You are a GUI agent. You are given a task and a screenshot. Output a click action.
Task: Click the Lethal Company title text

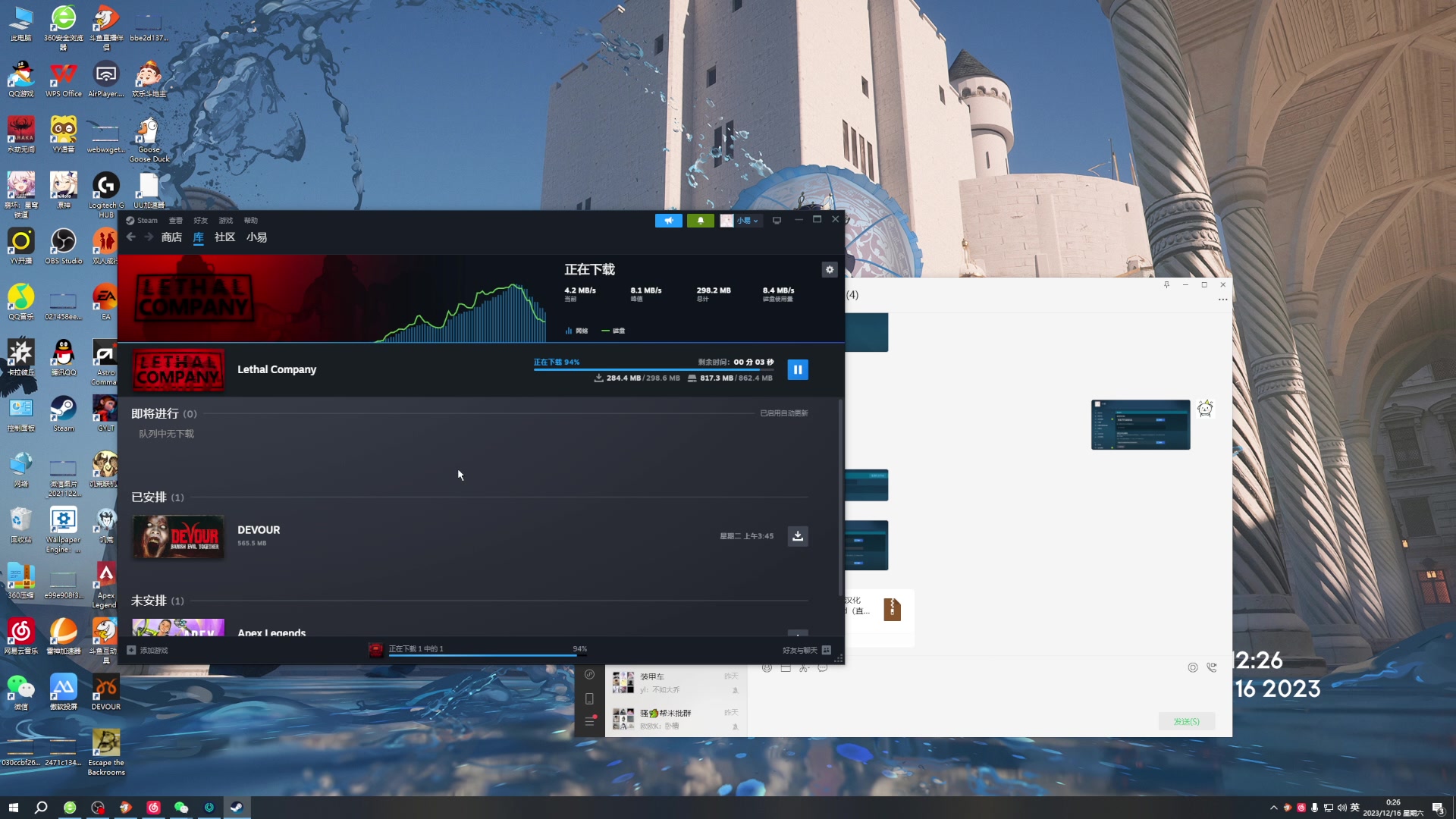click(277, 369)
